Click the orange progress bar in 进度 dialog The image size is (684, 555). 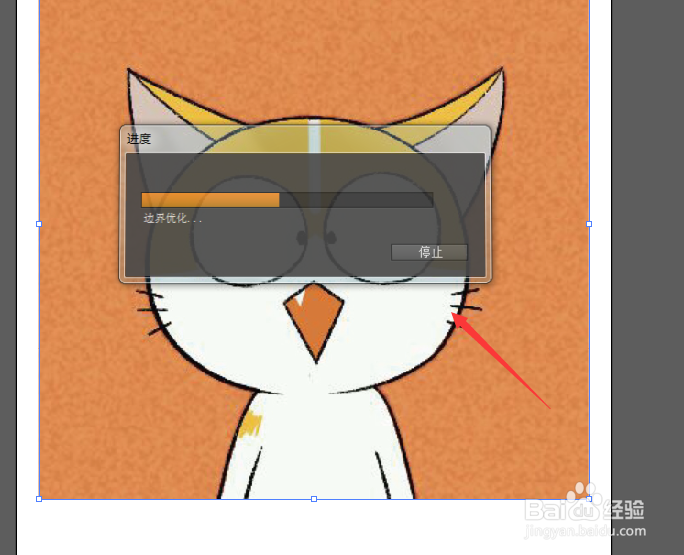tap(287, 200)
